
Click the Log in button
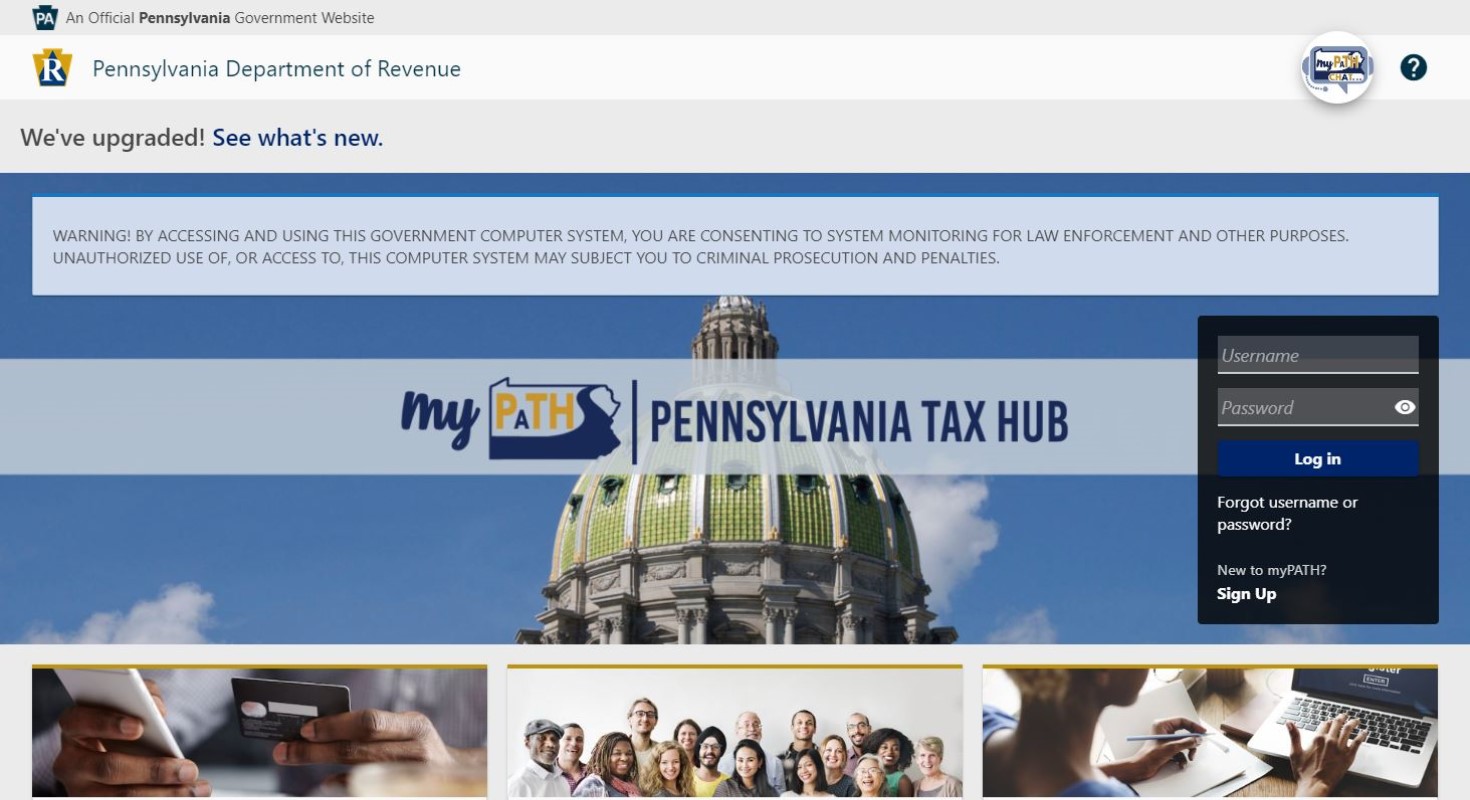pos(1317,459)
